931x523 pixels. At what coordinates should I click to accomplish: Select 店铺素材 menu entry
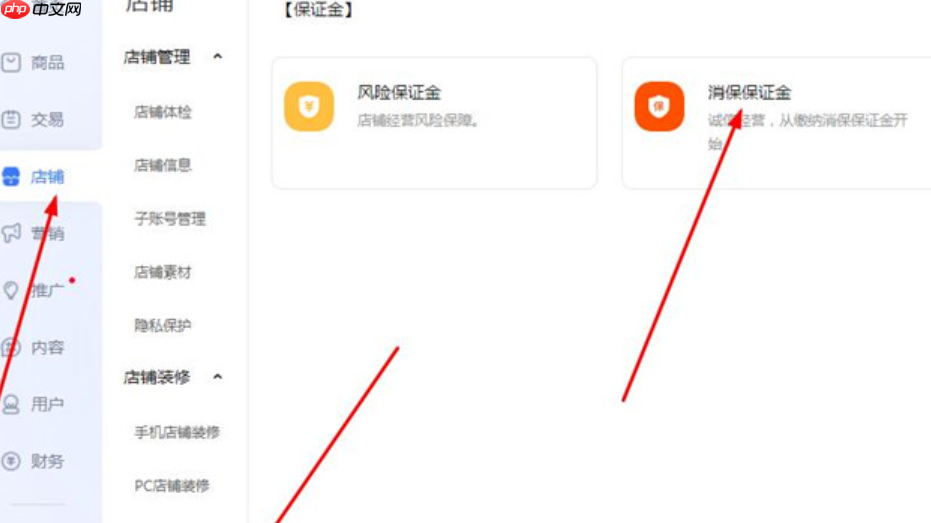tap(163, 272)
